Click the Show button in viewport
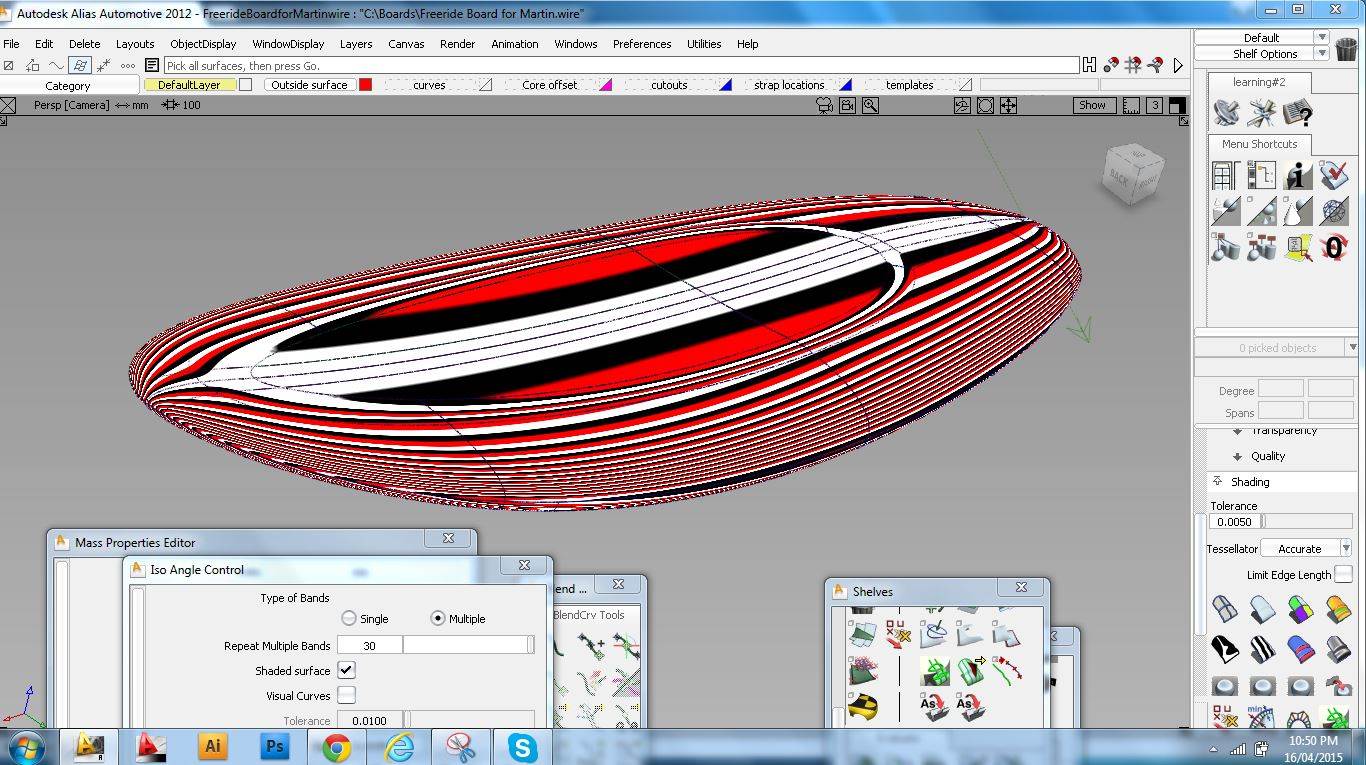The width and height of the screenshot is (1366, 765). pos(1092,105)
